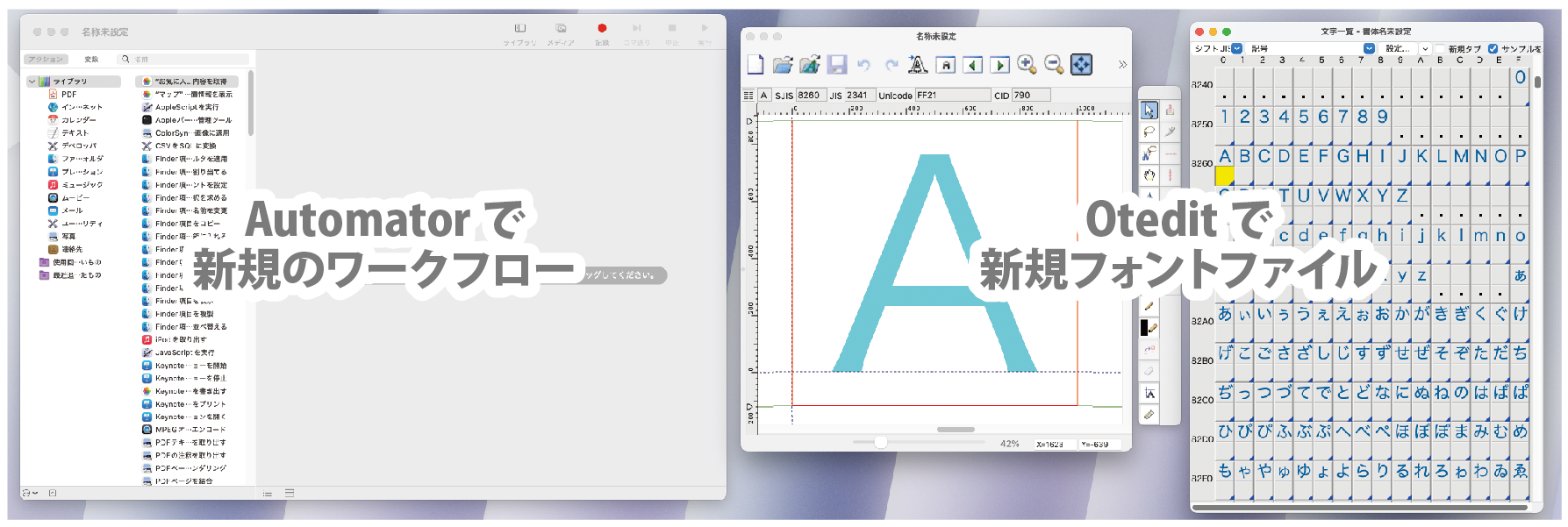
Task: Click the A character button beside SJIS
Action: point(764,96)
